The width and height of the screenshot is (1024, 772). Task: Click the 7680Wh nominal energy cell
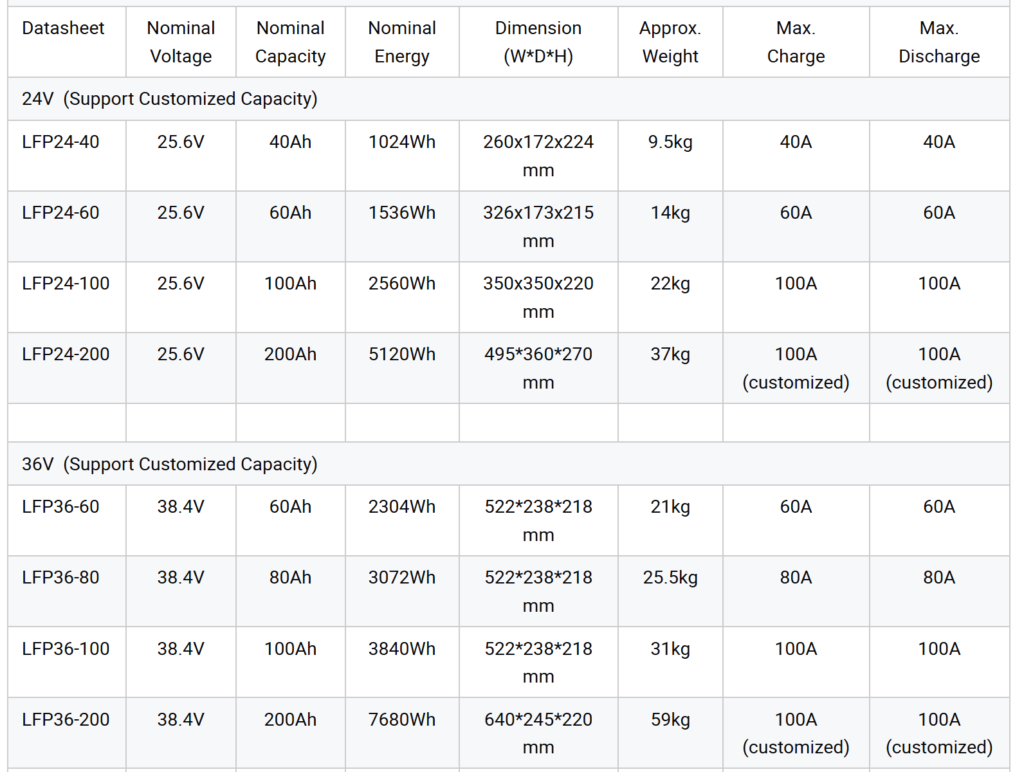(402, 720)
